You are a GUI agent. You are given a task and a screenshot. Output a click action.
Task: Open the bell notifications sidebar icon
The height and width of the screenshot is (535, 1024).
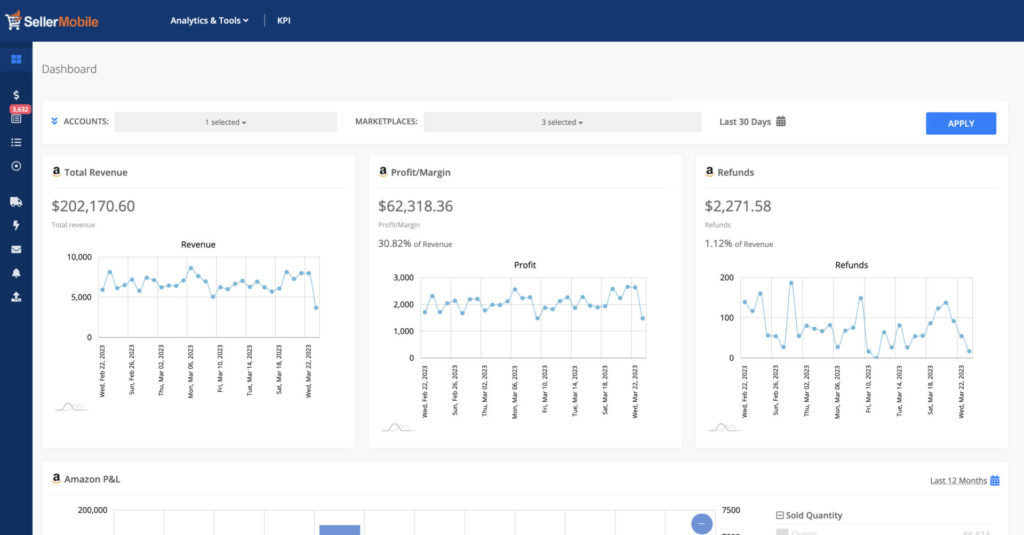coord(16,273)
